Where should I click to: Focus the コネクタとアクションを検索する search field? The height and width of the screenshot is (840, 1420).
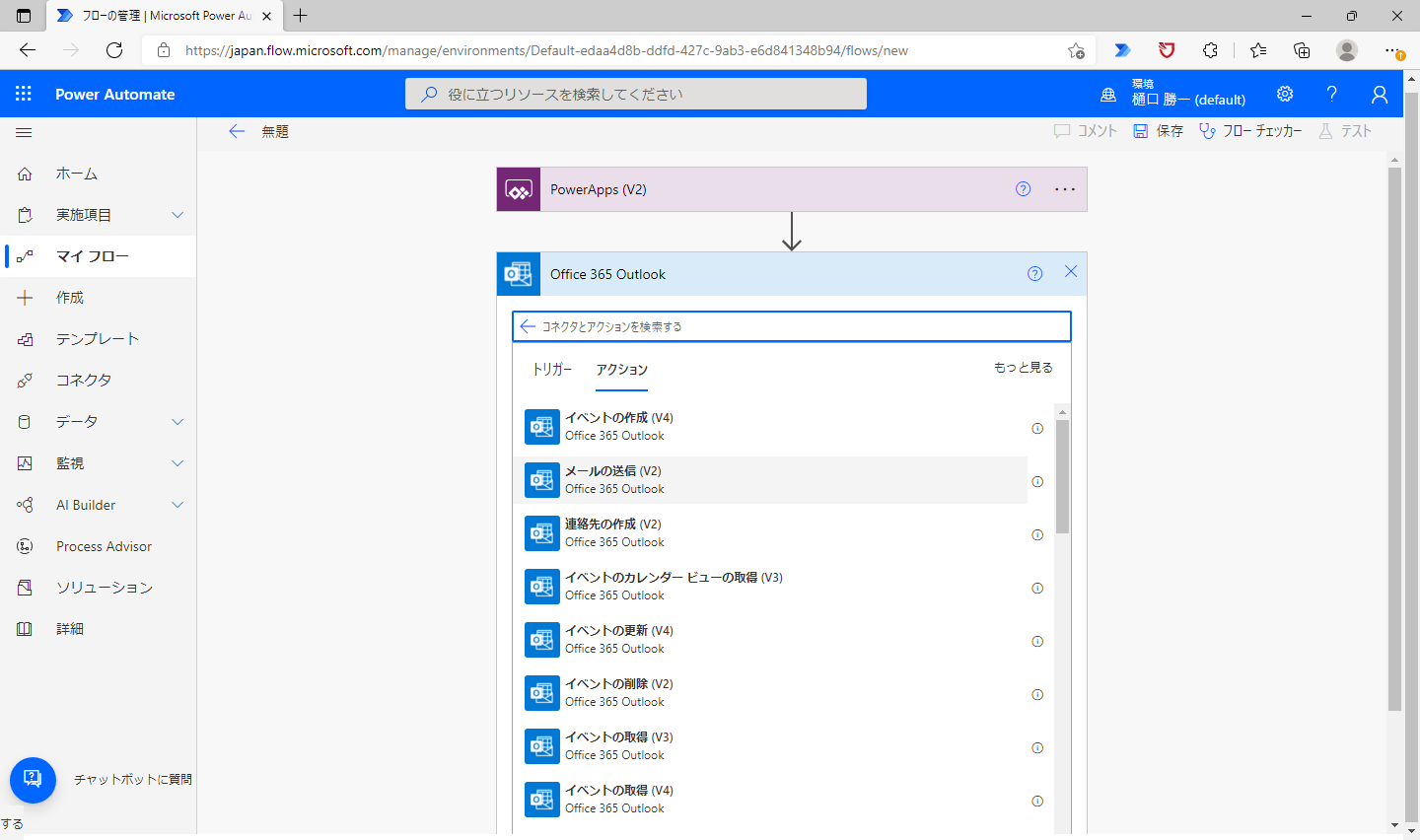click(792, 326)
